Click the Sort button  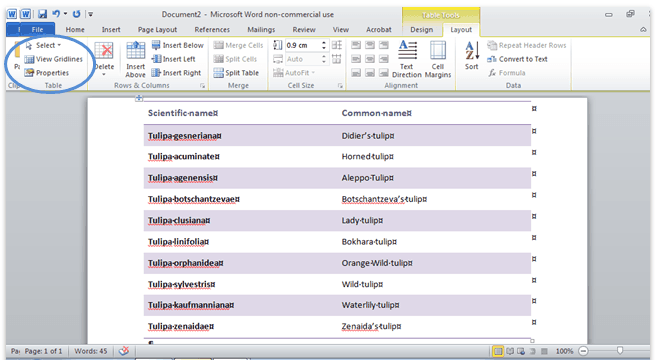tap(471, 56)
